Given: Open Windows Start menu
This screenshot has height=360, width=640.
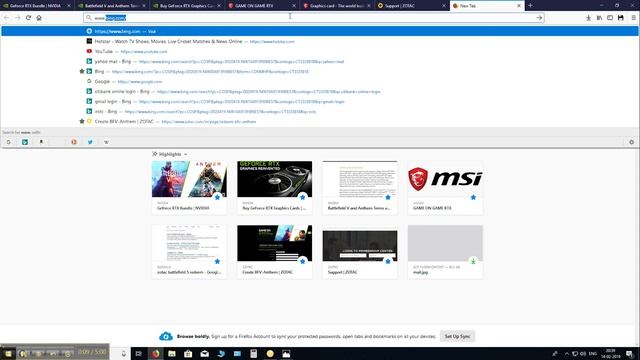Looking at the screenshot, I should pyautogui.click(x=8, y=353).
